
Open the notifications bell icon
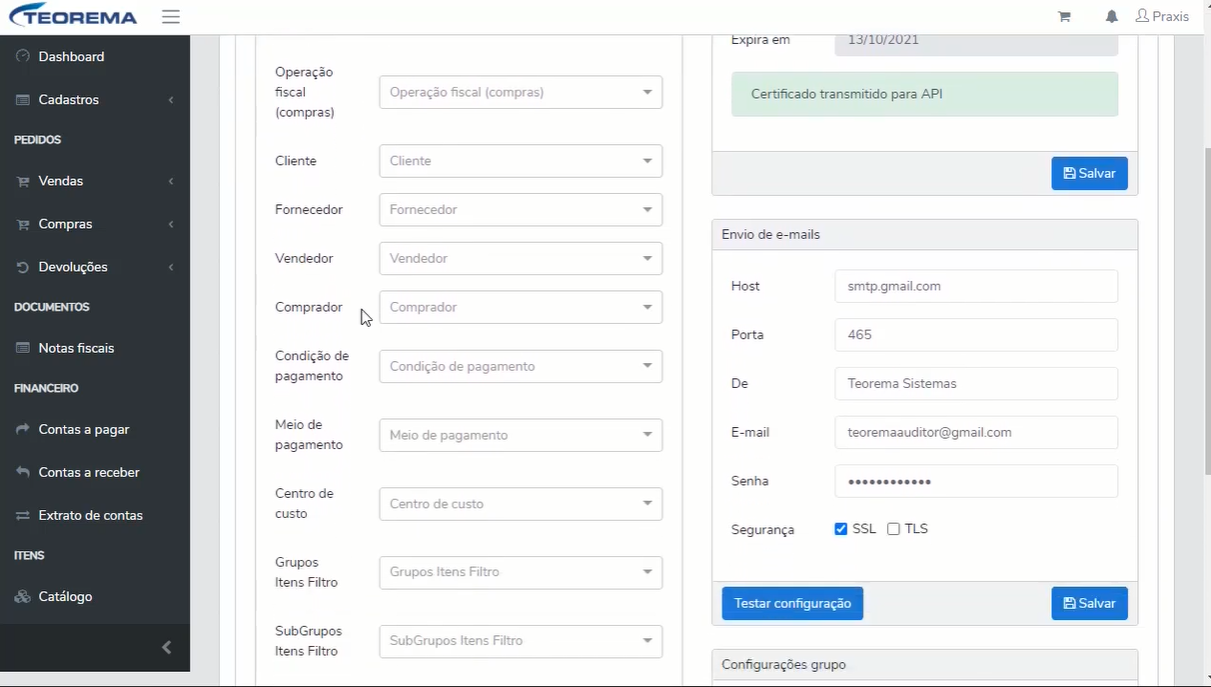pyautogui.click(x=1112, y=17)
